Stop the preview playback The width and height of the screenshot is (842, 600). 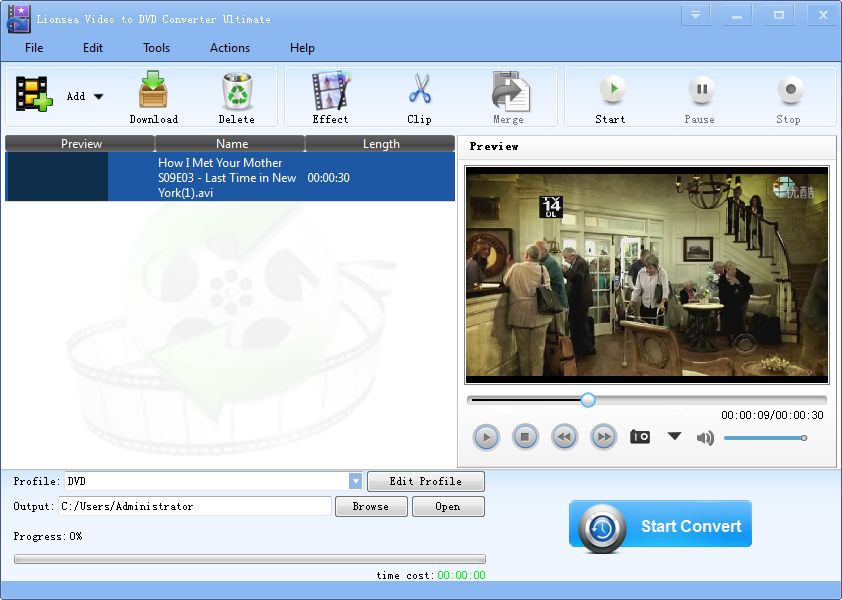pyautogui.click(x=525, y=437)
